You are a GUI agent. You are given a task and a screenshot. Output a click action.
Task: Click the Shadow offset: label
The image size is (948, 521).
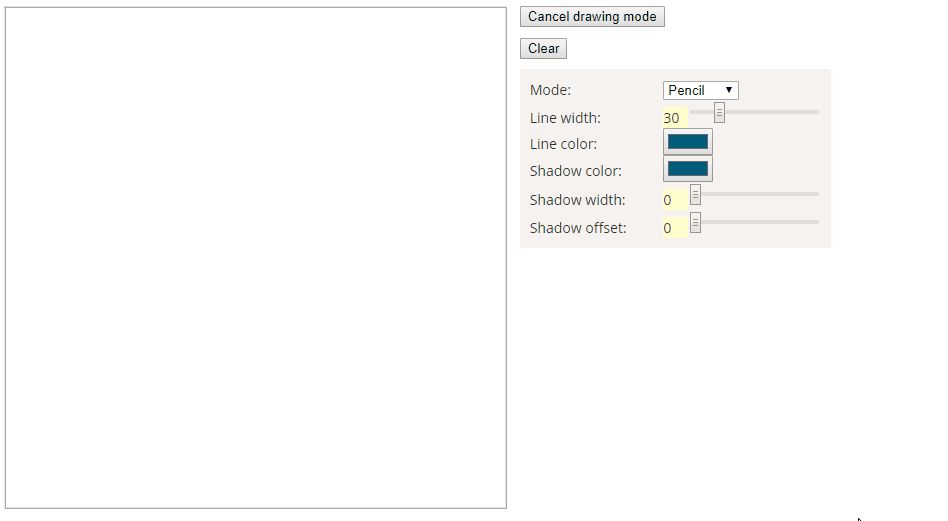point(578,228)
